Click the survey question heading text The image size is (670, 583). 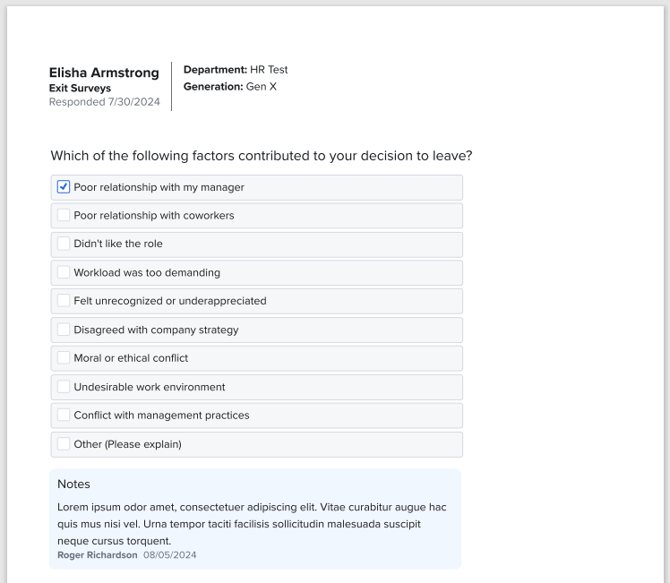[x=261, y=156]
